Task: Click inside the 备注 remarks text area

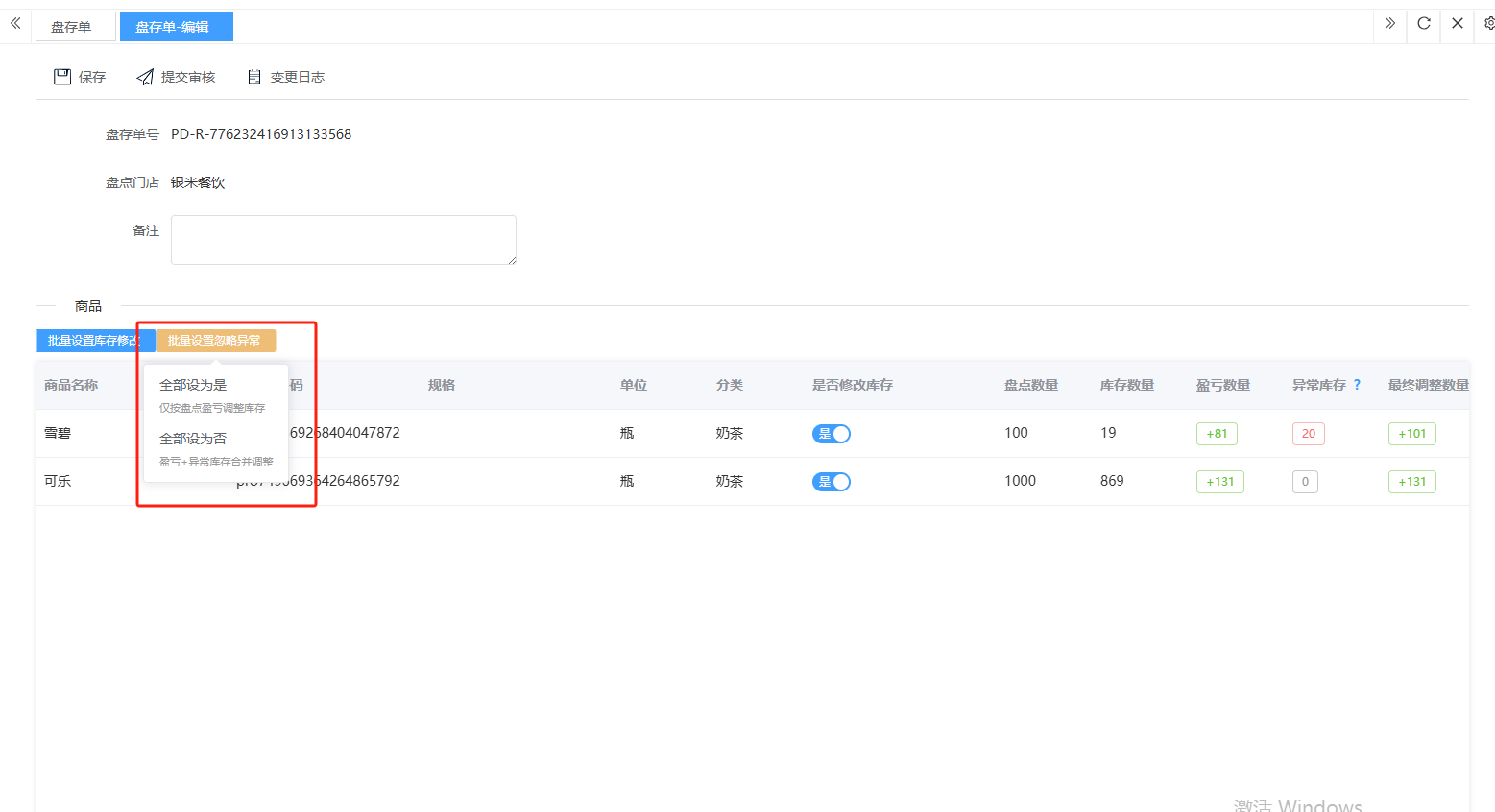Action: pyautogui.click(x=343, y=240)
